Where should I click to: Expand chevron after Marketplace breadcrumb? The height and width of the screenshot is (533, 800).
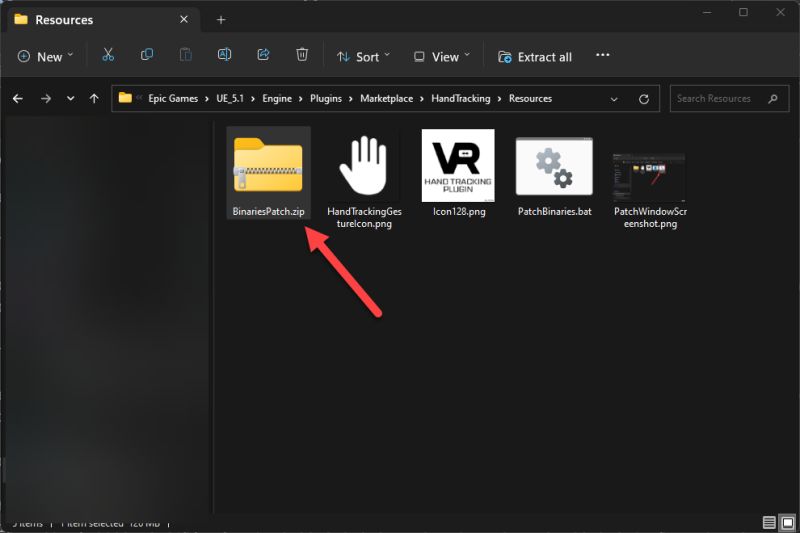coord(422,99)
